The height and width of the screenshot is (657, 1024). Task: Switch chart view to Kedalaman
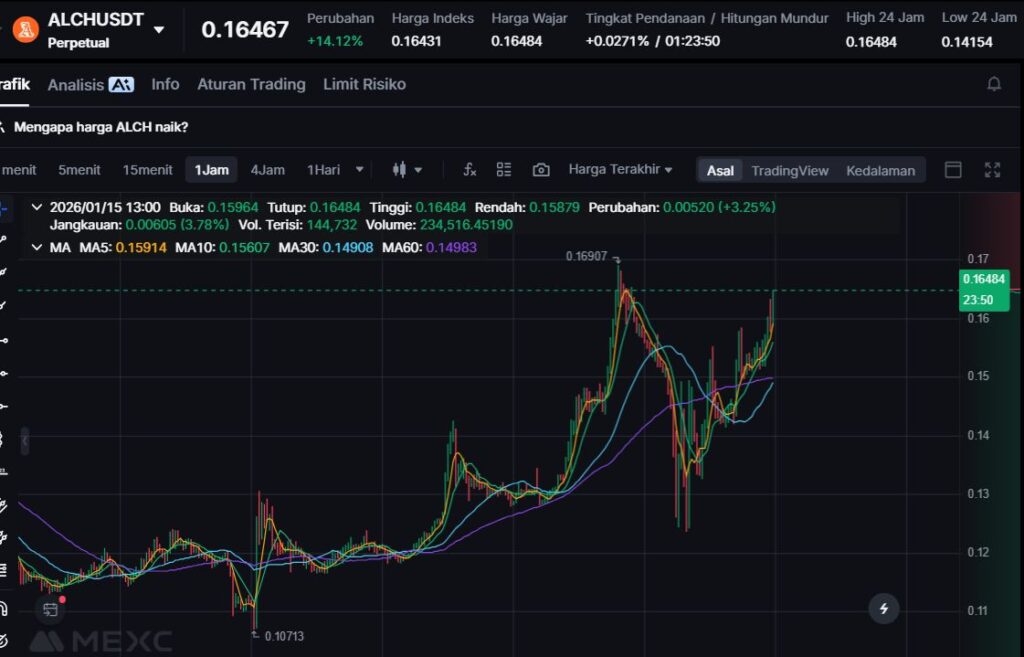click(x=880, y=170)
